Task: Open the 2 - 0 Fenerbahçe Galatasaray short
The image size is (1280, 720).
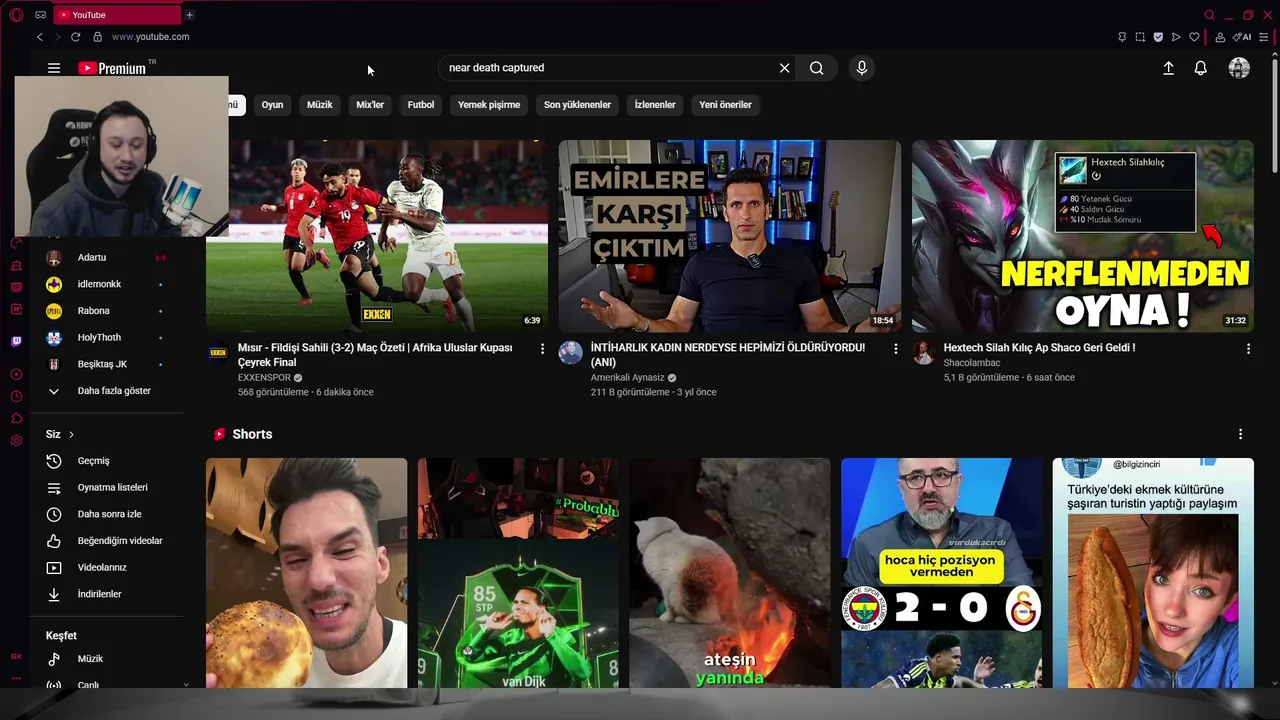Action: (941, 573)
